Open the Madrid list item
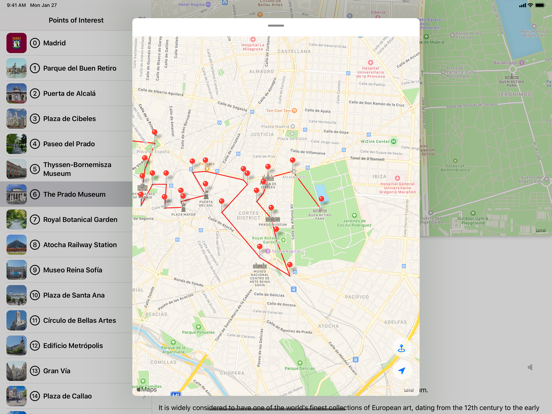This screenshot has width=552, height=414. pos(66,43)
